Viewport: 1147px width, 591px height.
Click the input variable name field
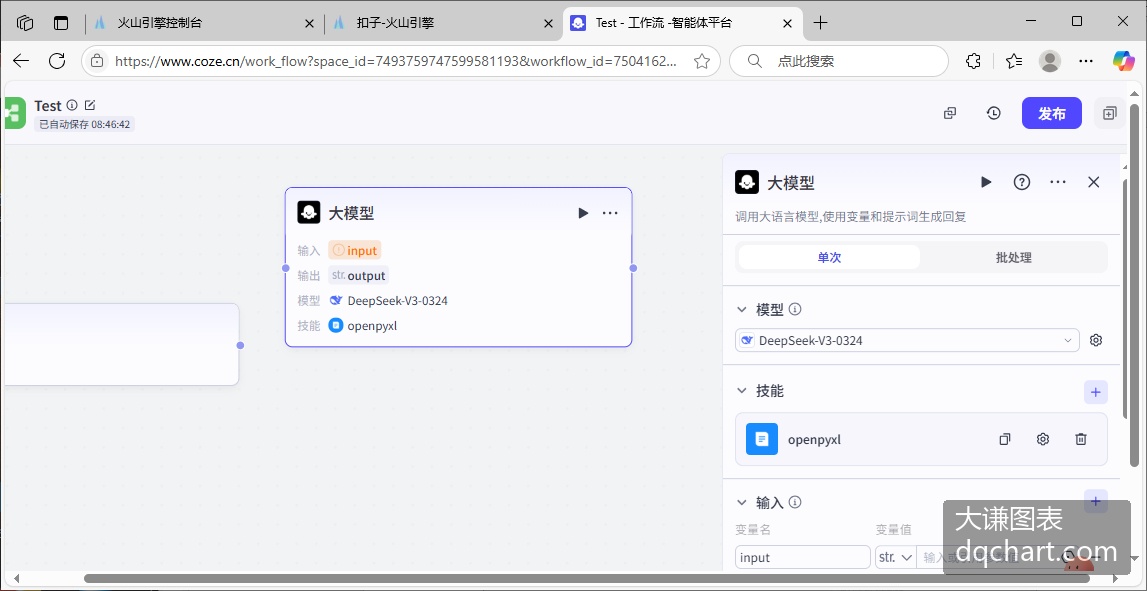point(802,557)
